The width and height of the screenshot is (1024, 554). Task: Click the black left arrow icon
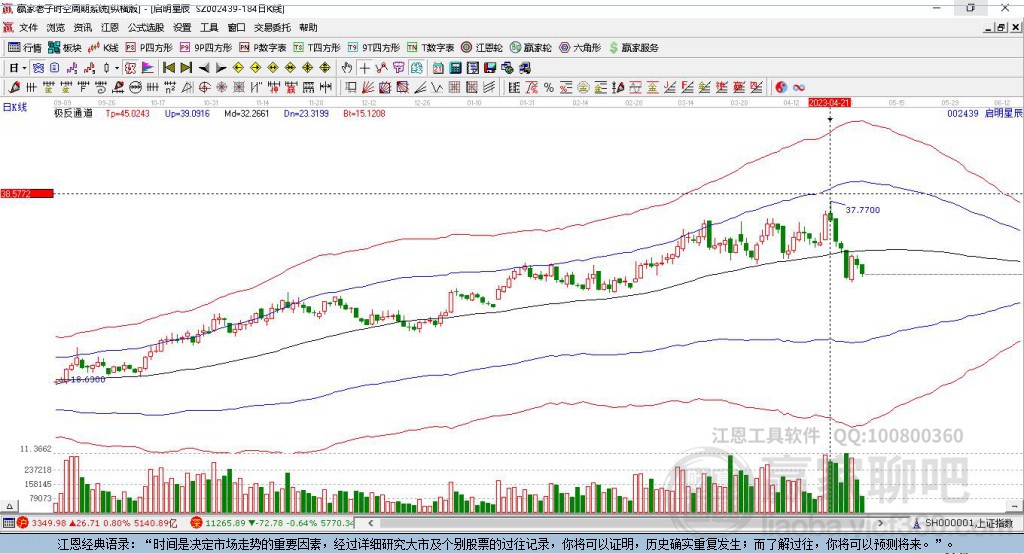(204, 68)
